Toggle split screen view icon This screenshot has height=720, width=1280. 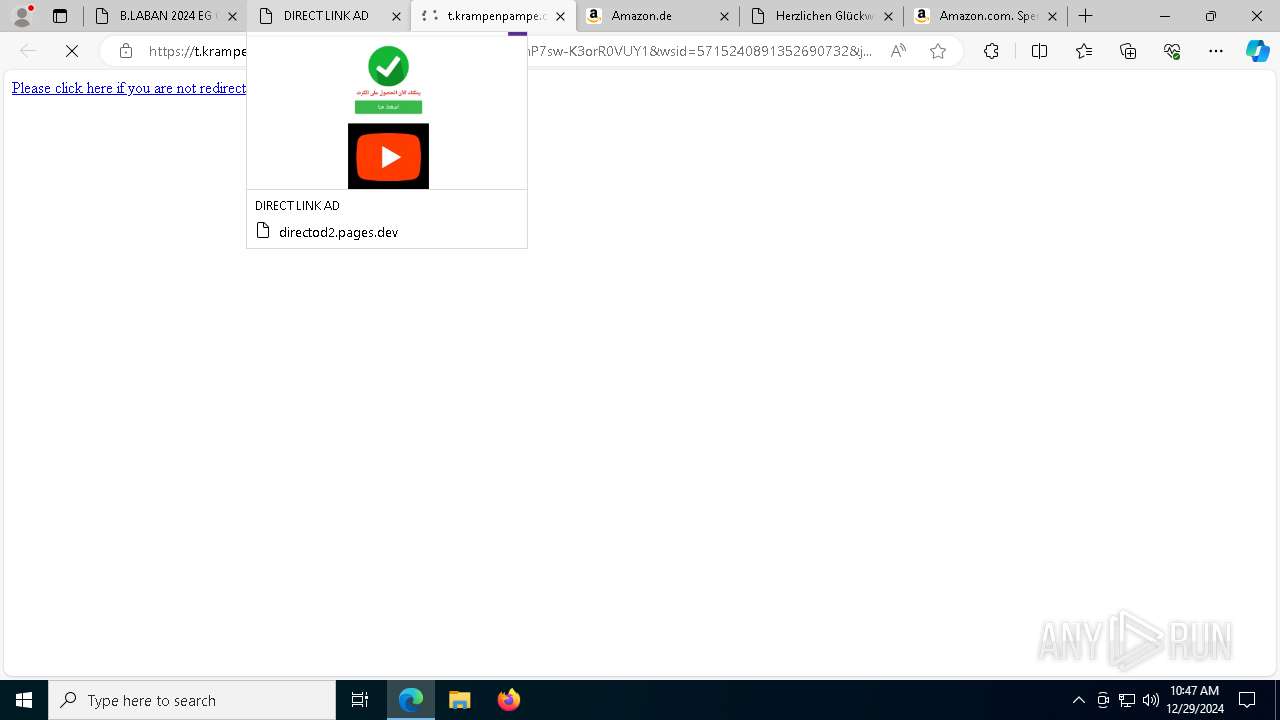1039,51
